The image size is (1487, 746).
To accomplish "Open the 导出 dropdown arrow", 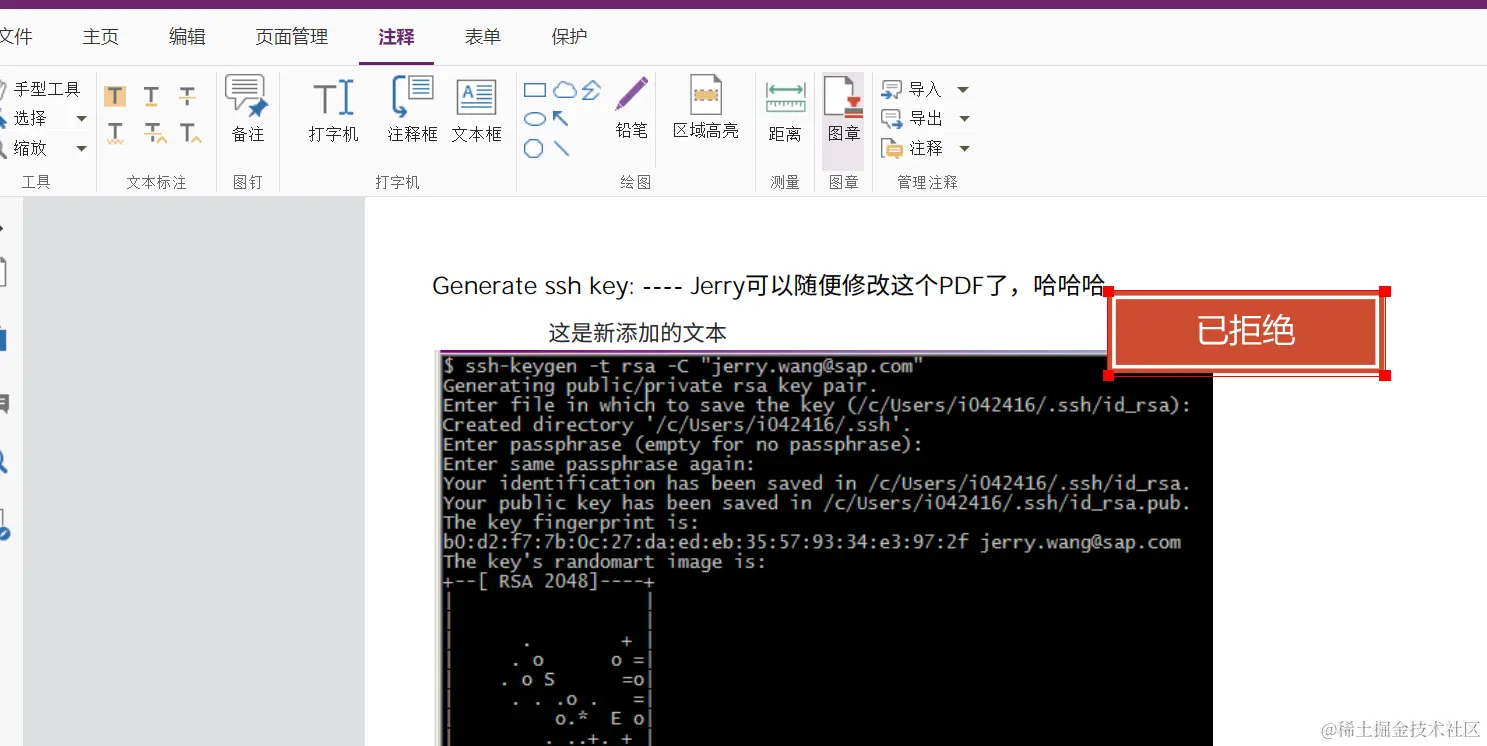I will (964, 119).
